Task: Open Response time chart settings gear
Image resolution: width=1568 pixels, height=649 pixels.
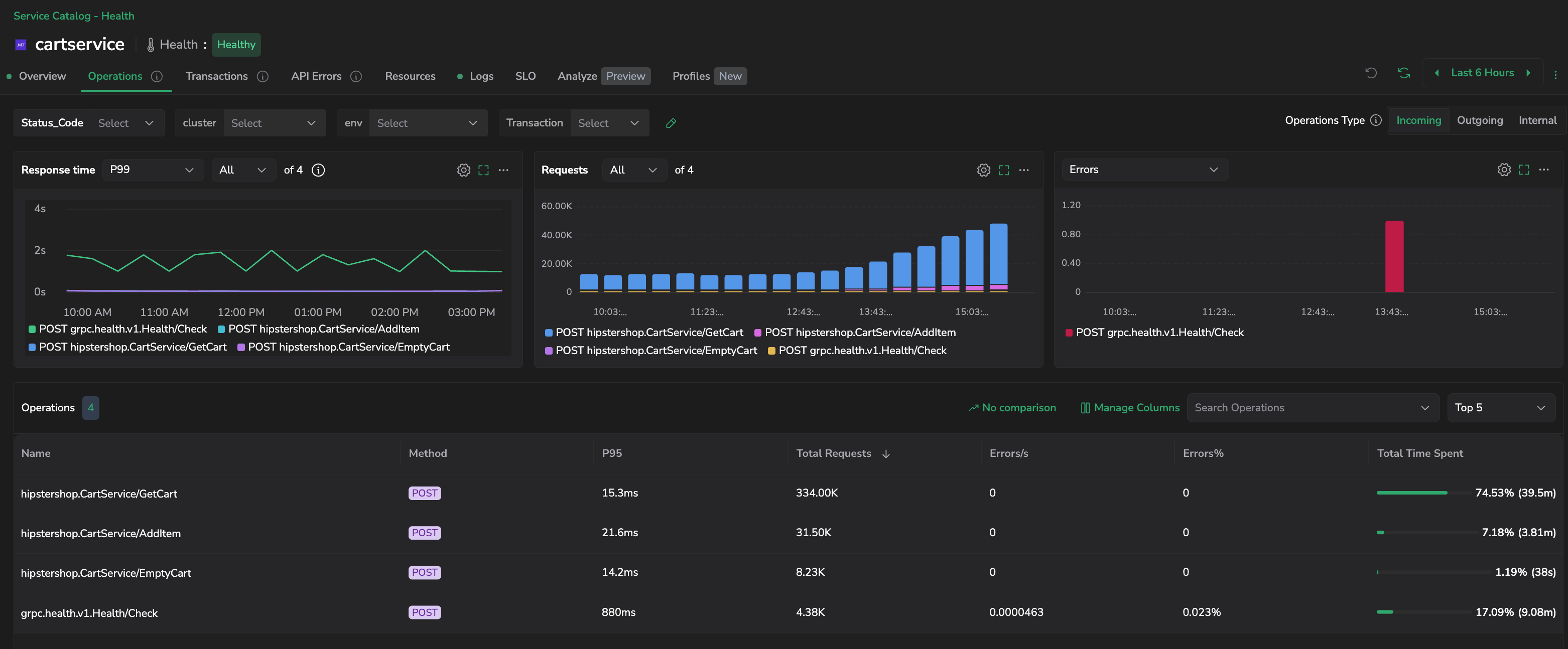Action: coord(463,170)
